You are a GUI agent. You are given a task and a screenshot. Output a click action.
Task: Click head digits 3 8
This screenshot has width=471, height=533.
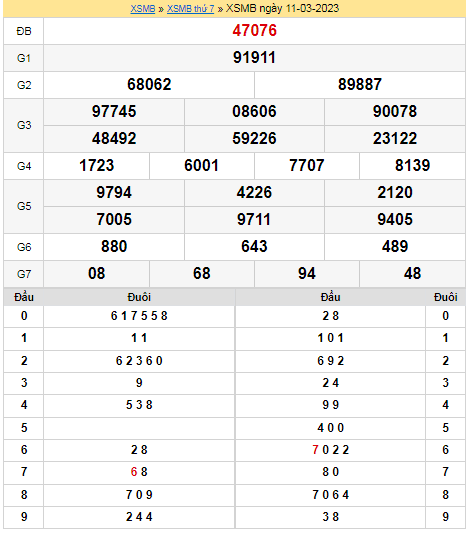[330, 517]
